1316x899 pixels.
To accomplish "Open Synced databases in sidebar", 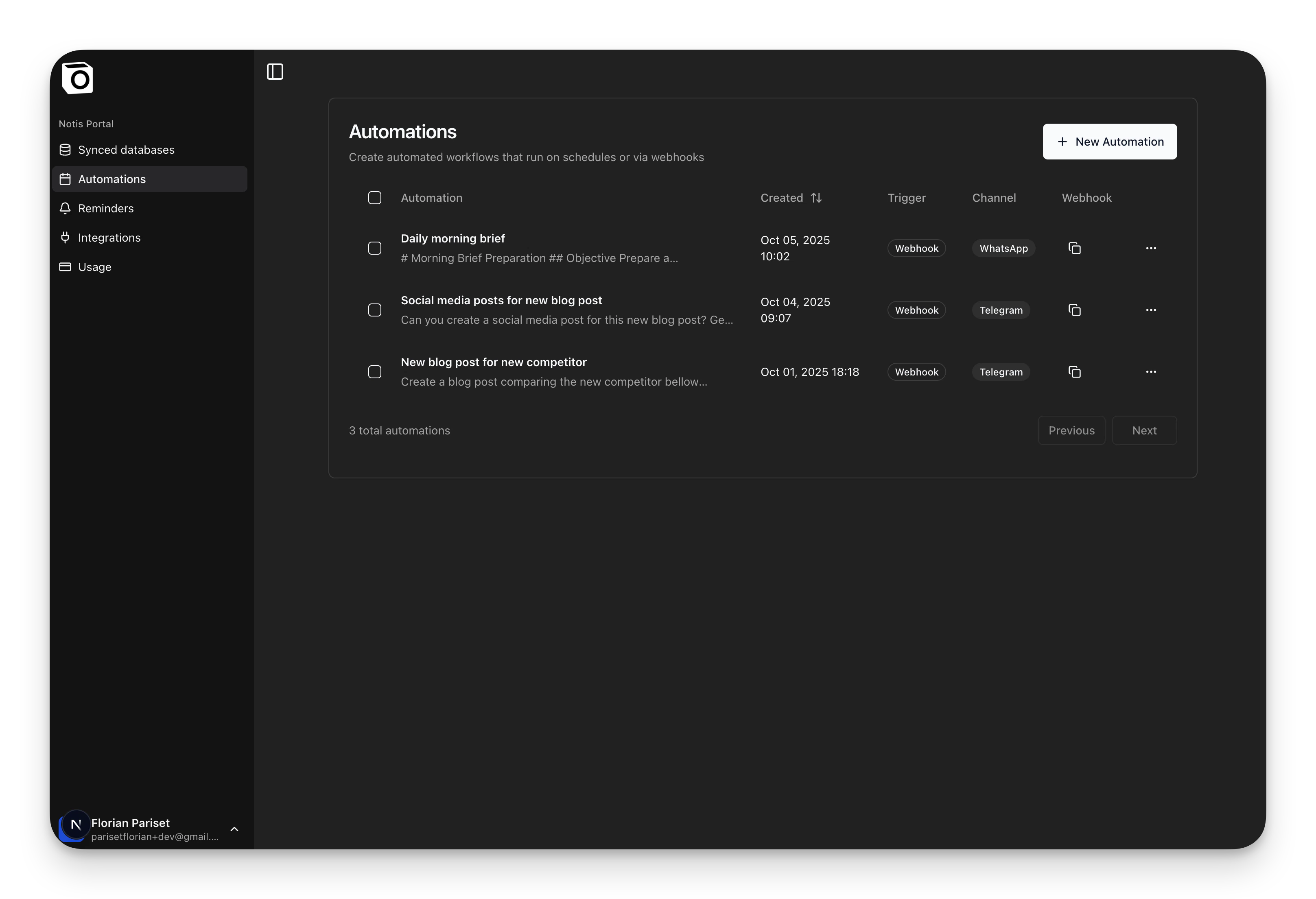I will 126,150.
